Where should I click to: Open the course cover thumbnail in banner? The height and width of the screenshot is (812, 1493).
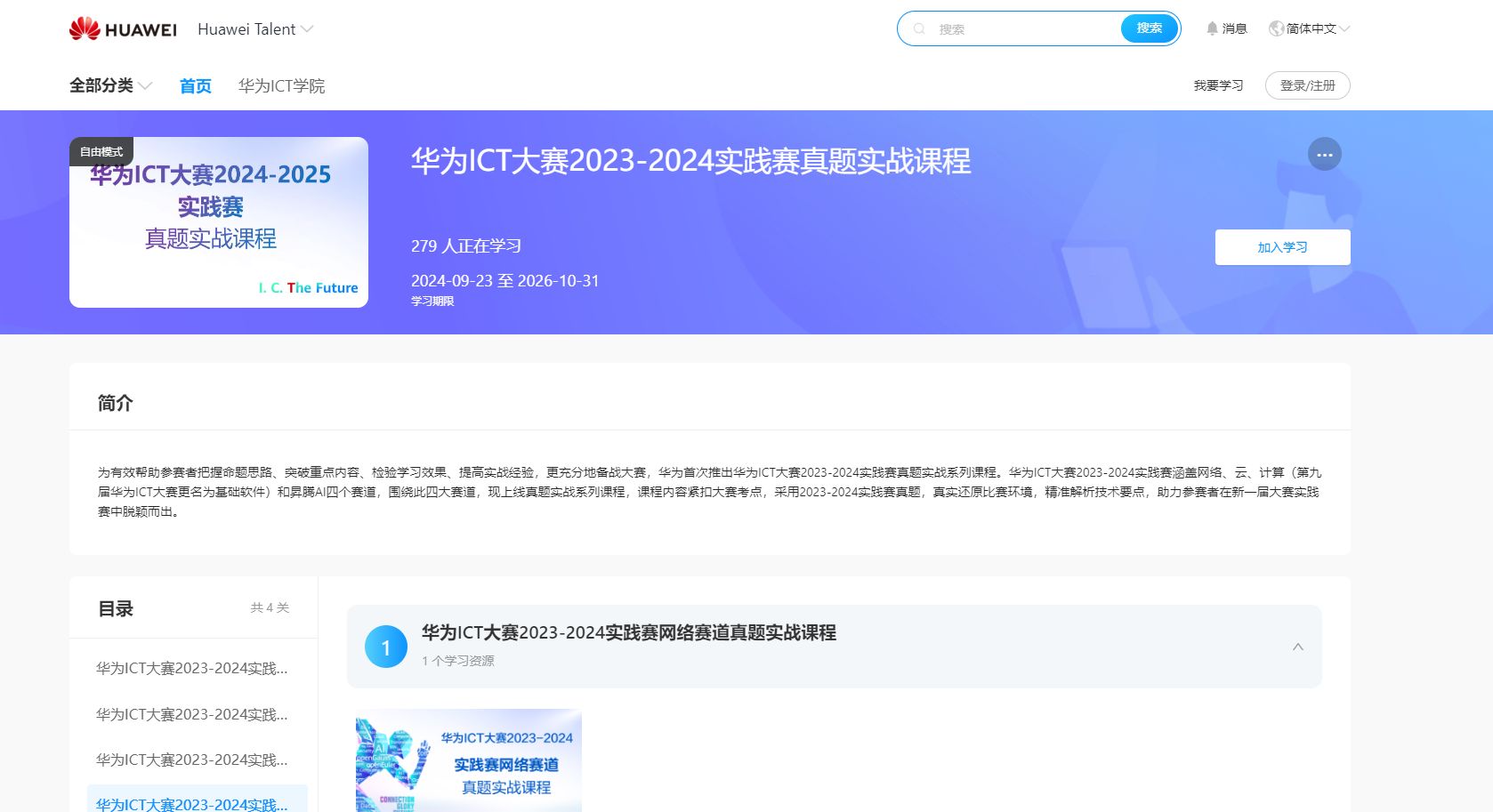tap(219, 222)
